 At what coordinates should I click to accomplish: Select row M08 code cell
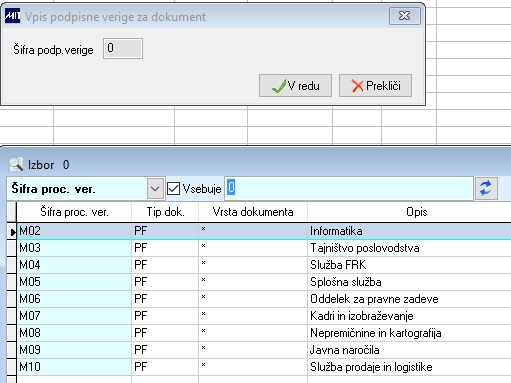[x=74, y=333]
